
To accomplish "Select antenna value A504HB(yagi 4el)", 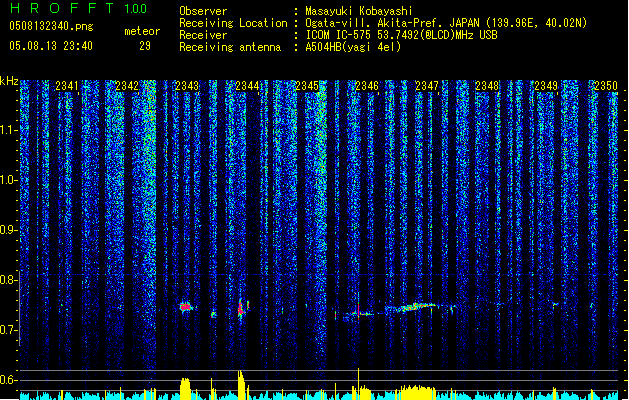I will [x=353, y=47].
